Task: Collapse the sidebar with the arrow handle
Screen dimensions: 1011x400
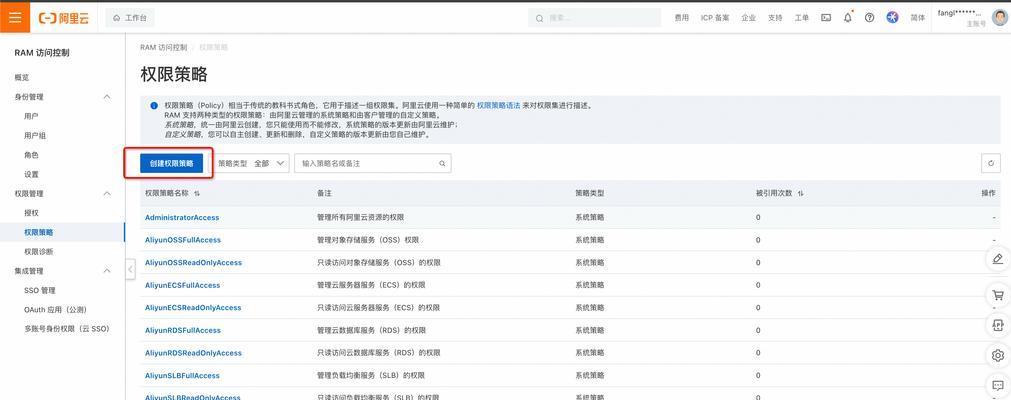Action: click(130, 269)
